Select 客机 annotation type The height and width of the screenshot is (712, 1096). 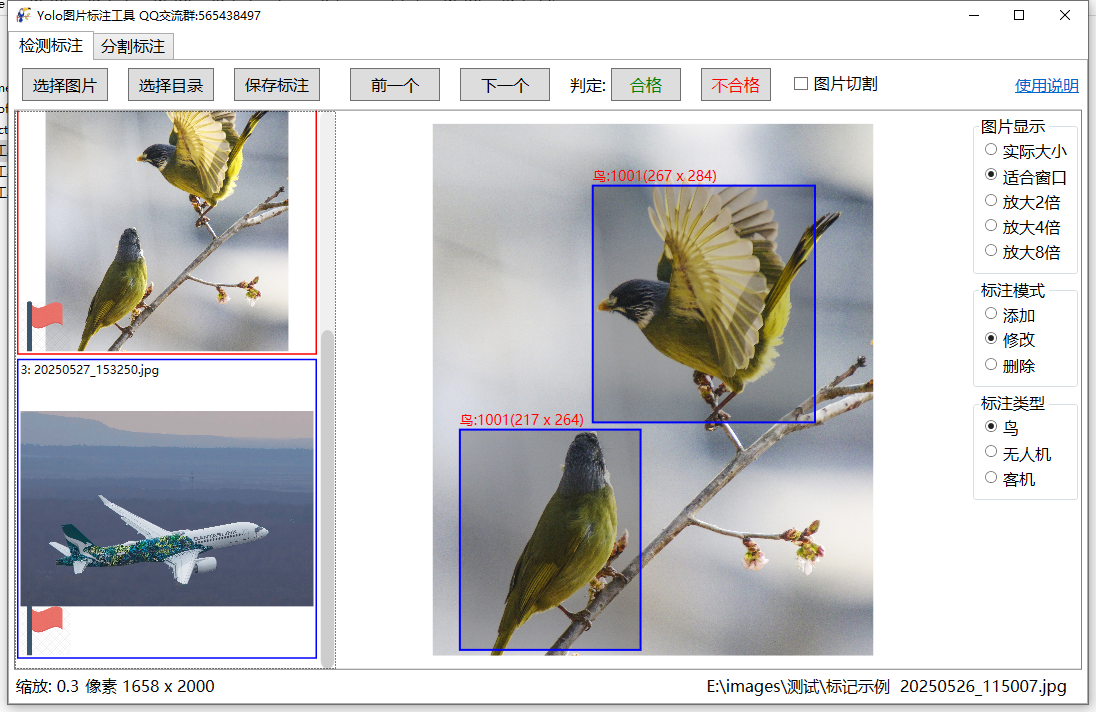pos(990,477)
